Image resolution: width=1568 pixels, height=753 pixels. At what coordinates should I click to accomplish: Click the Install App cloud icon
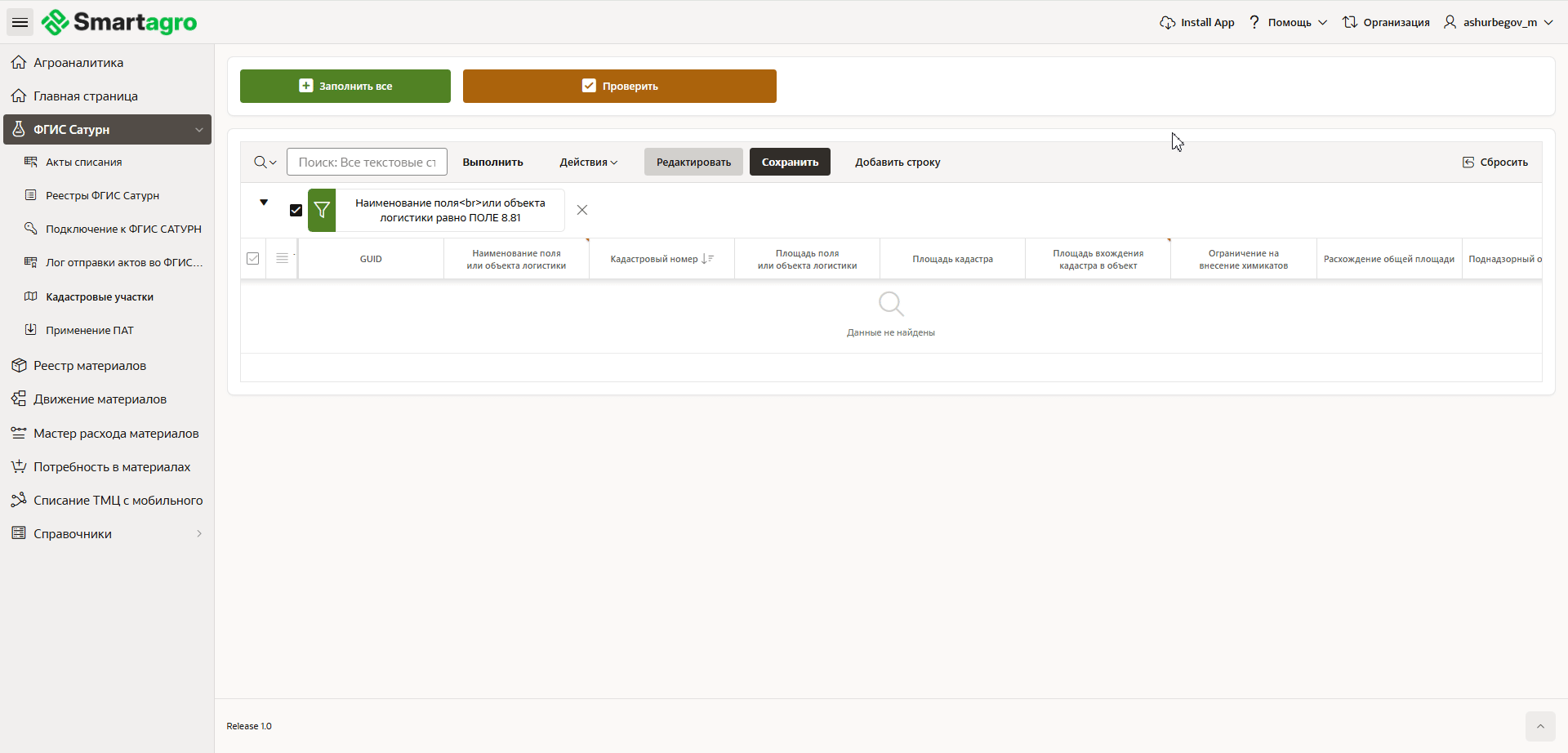click(x=1167, y=23)
